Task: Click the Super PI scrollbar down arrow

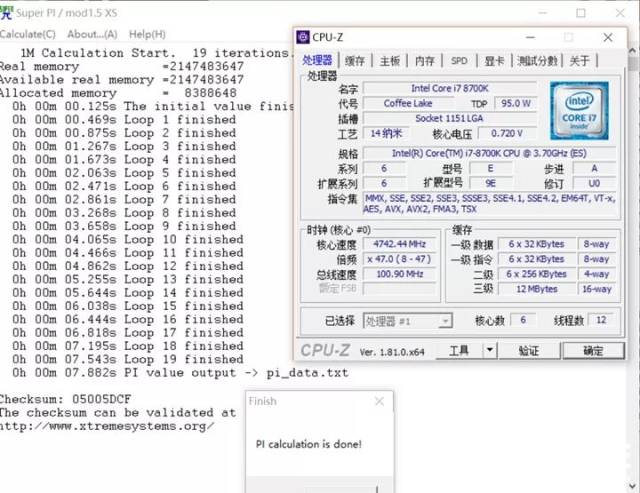Action: pyautogui.click(x=633, y=486)
